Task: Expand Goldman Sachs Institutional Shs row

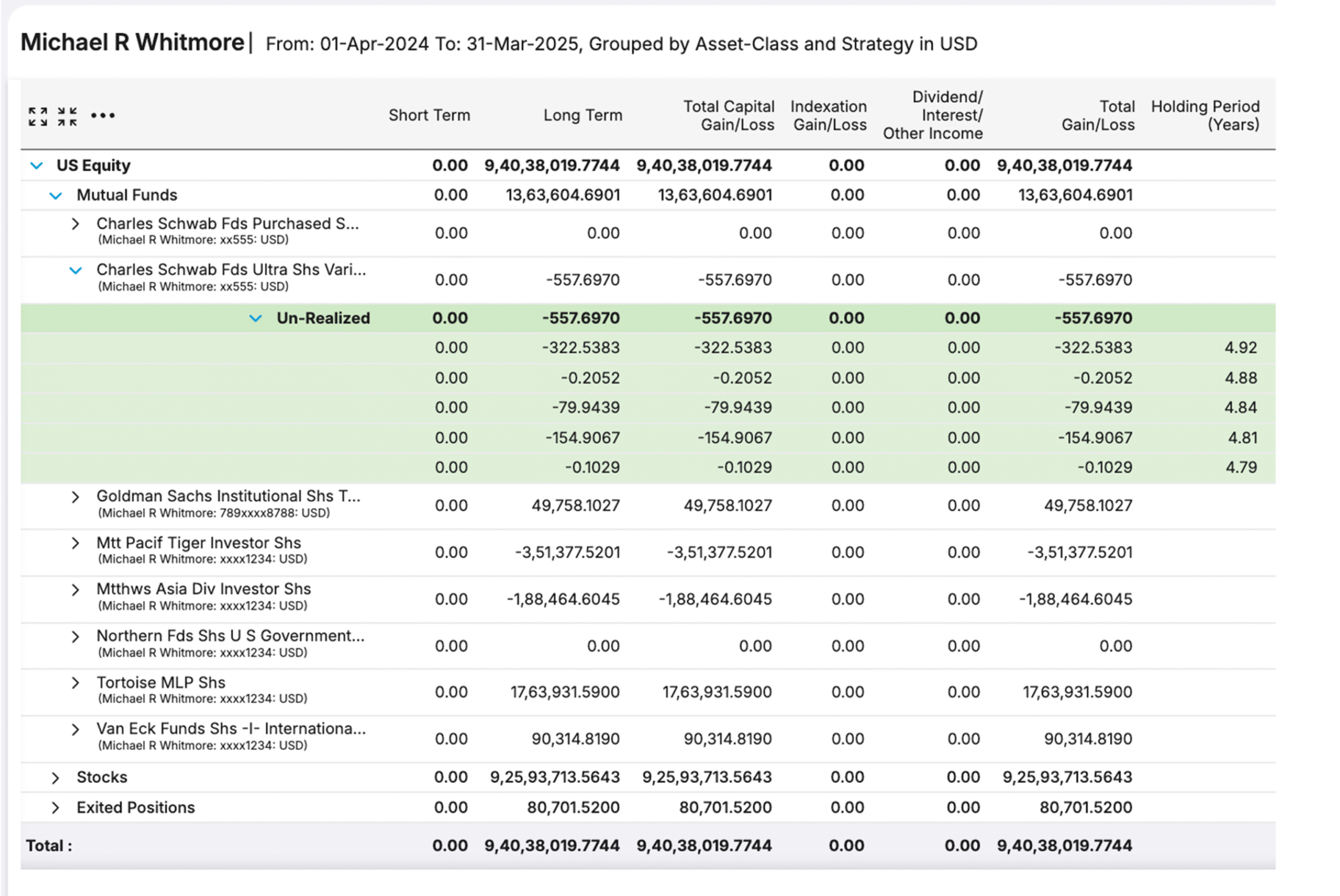Action: 76,497
